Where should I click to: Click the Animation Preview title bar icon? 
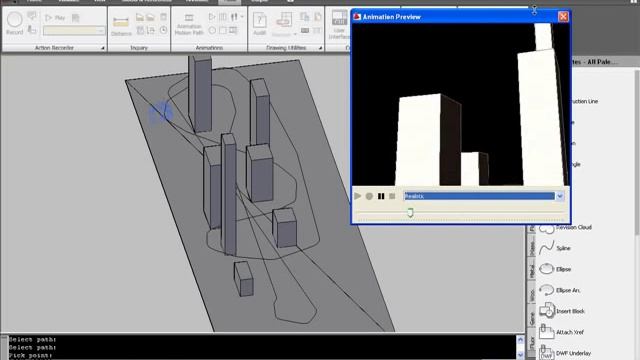(x=357, y=17)
